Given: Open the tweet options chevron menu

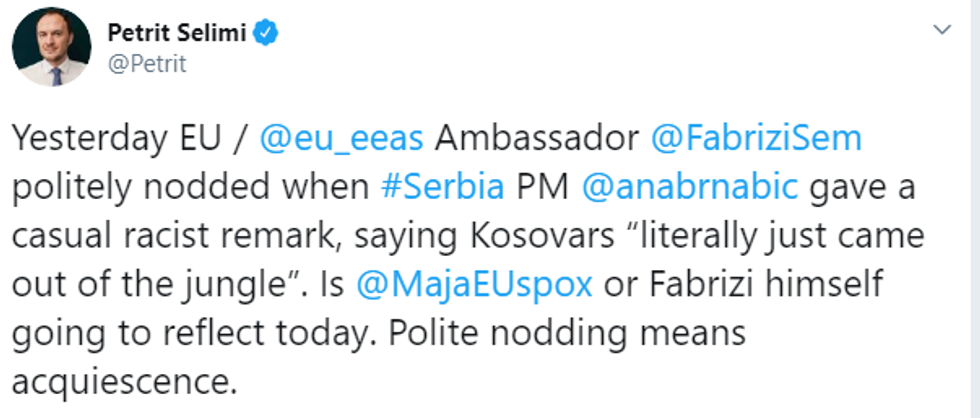Looking at the screenshot, I should pyautogui.click(x=941, y=30).
